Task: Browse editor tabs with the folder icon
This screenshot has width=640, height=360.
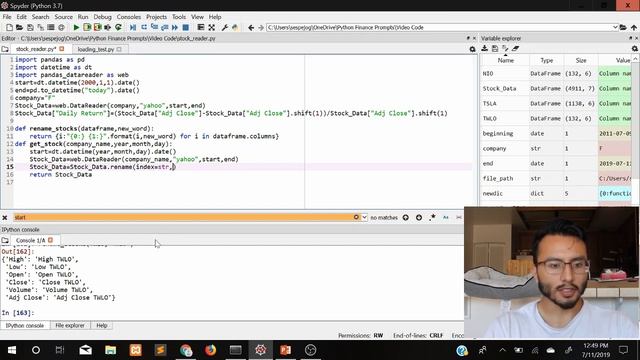Action: 5,49
